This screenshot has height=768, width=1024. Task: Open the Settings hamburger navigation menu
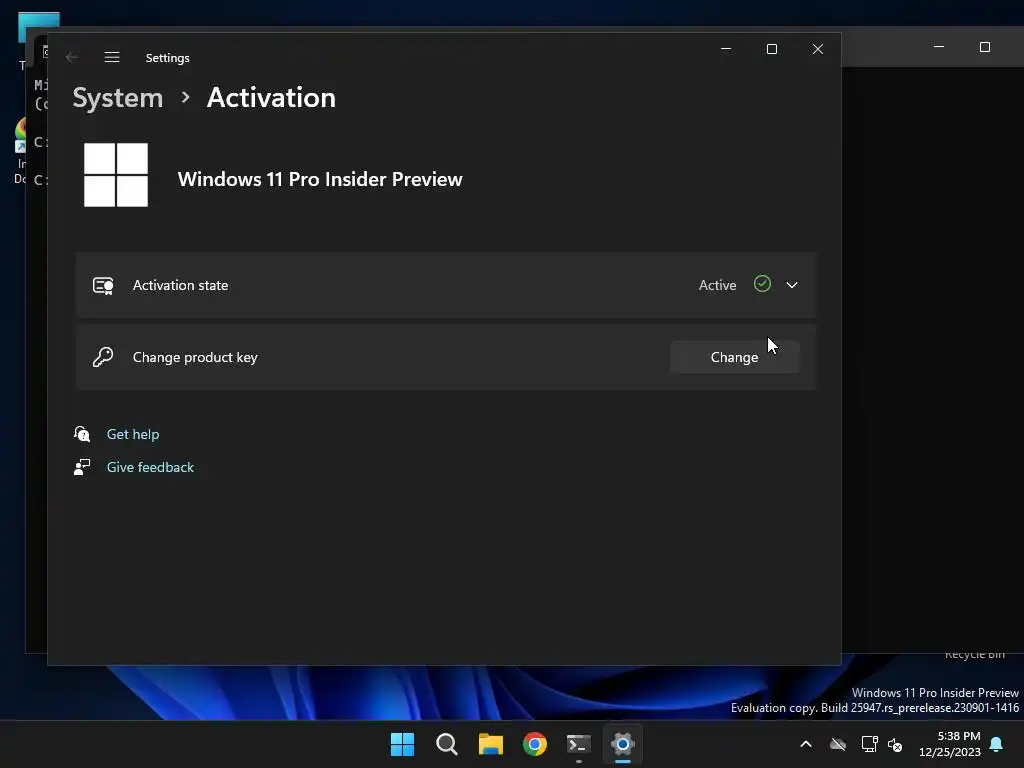coord(112,57)
